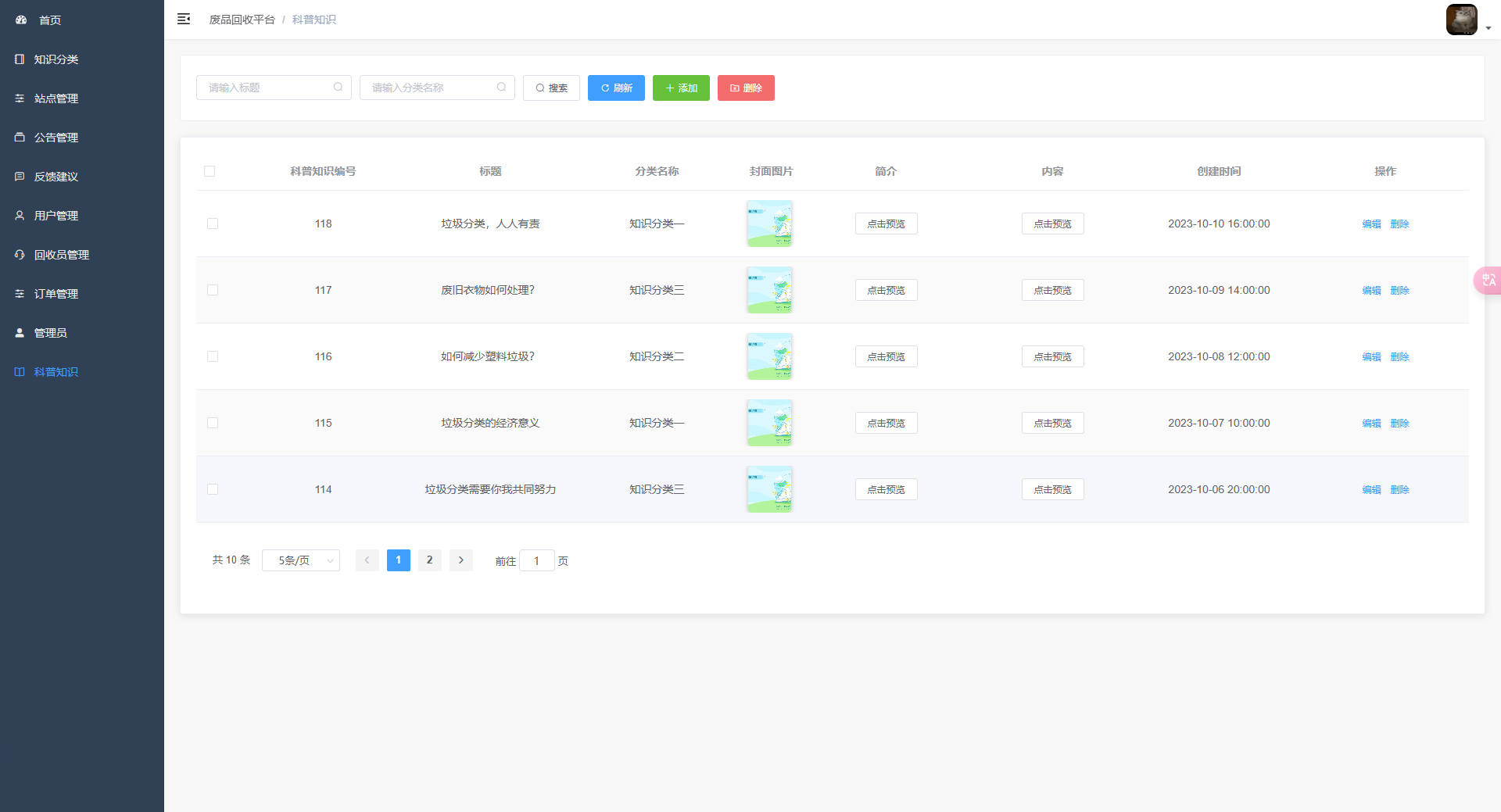The height and width of the screenshot is (812, 1501).
Task: Go to page 2 in pagination
Action: pos(429,560)
